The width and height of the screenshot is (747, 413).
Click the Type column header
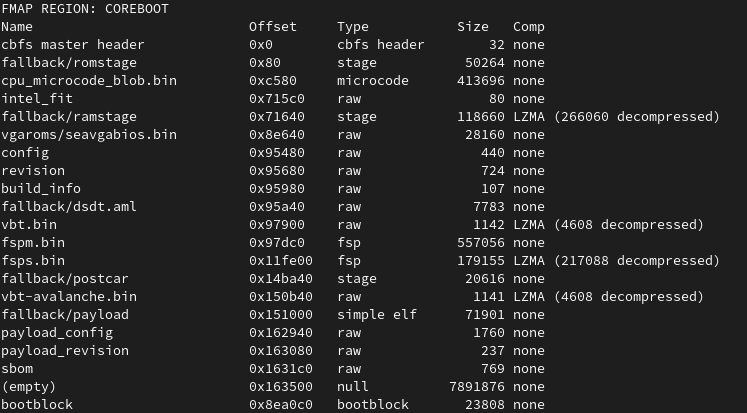[353, 27]
